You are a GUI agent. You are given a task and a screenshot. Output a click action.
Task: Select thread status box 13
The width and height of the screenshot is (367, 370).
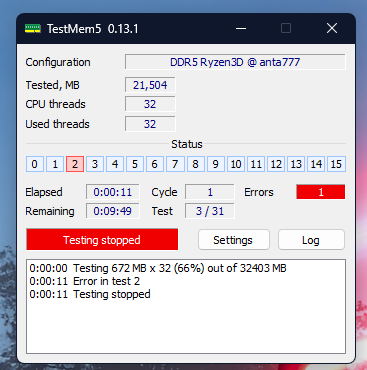click(296, 164)
